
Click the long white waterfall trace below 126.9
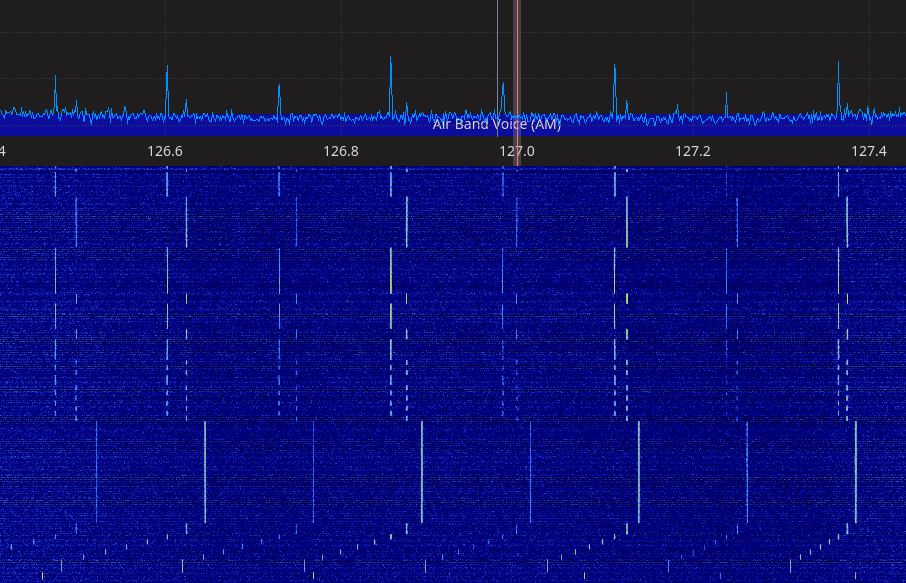[x=422, y=470]
